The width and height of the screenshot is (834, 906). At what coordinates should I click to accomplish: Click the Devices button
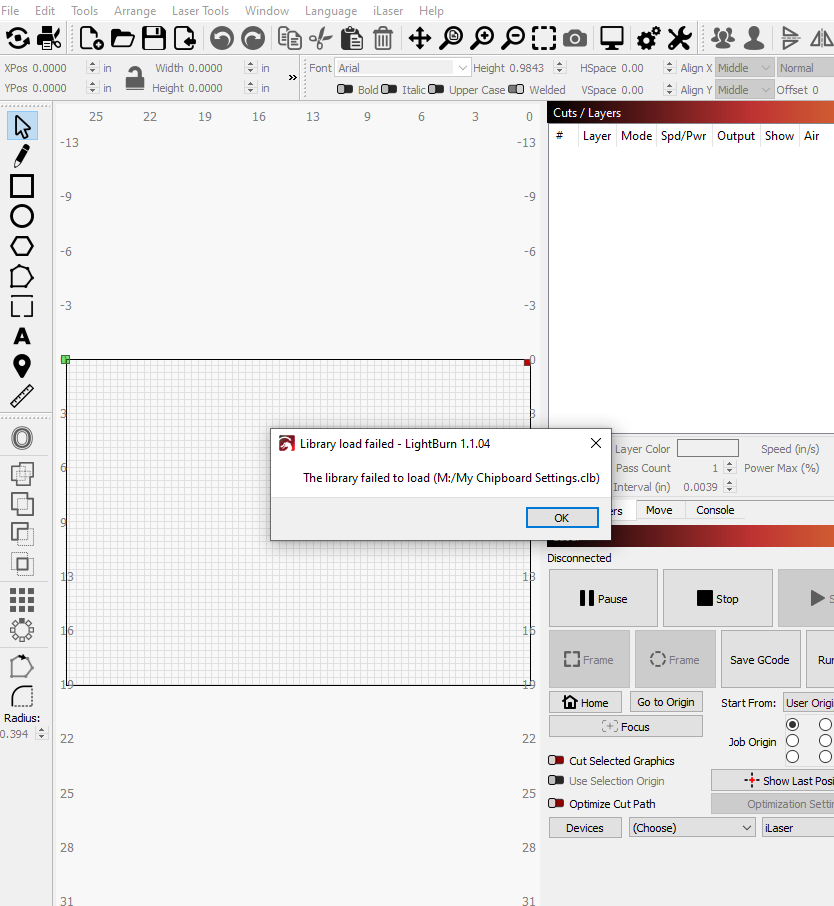[585, 827]
